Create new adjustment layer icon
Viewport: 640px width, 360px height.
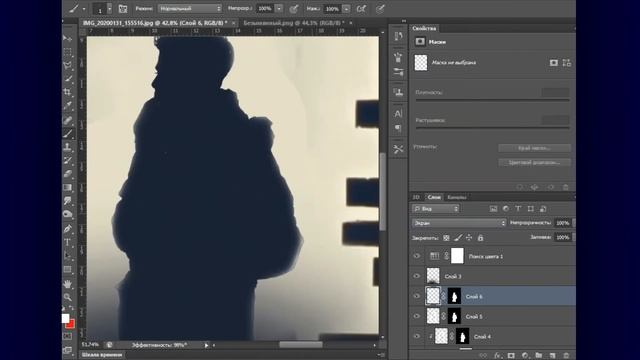(525, 356)
